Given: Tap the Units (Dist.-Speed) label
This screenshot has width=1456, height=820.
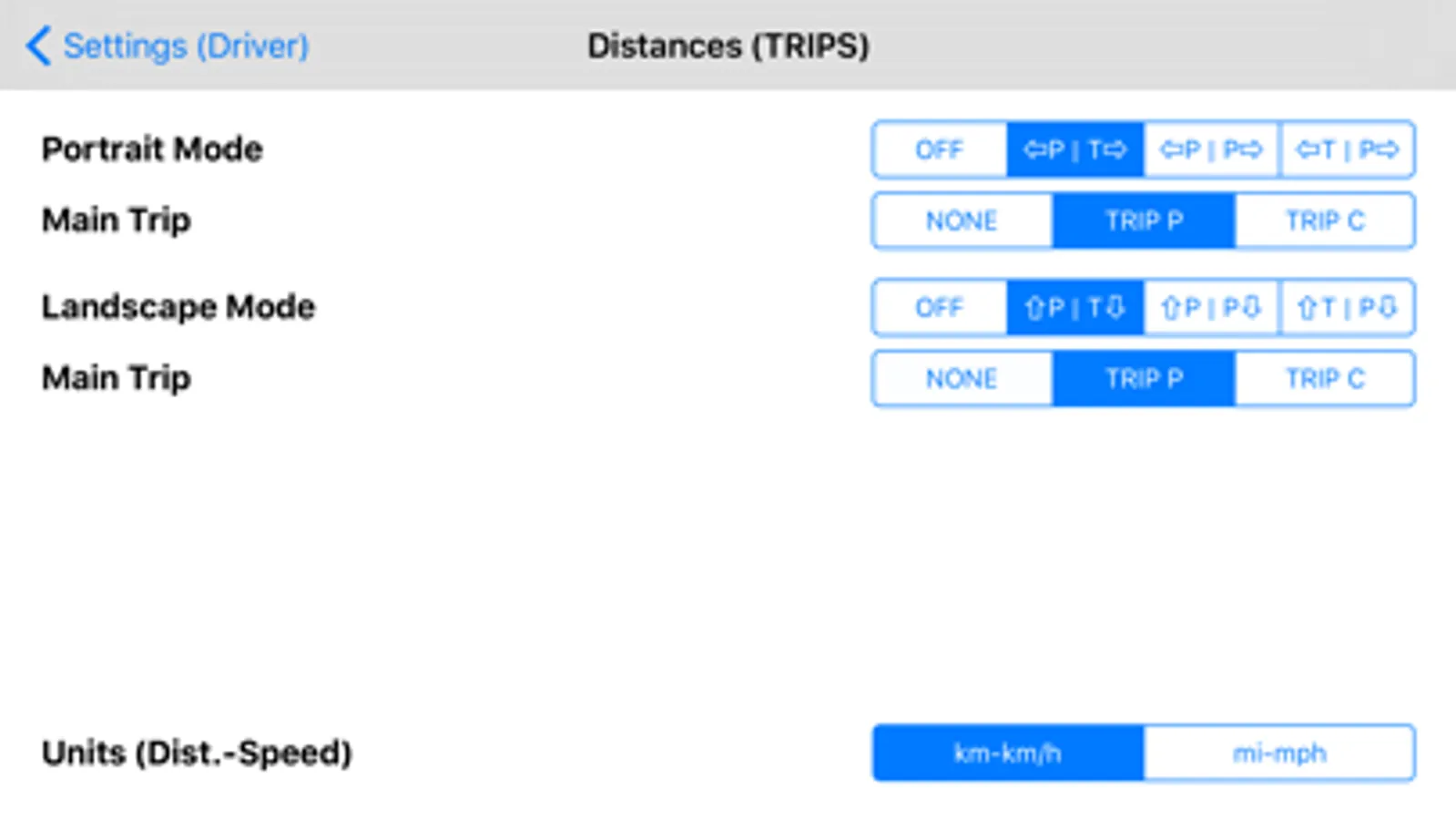Looking at the screenshot, I should coord(197,753).
